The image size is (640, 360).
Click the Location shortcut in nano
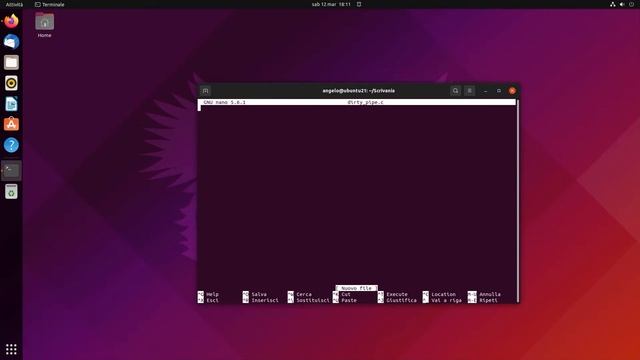(x=439, y=294)
